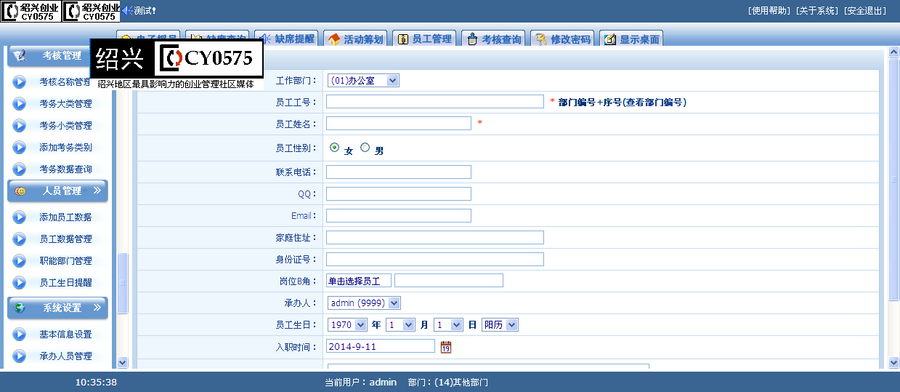This screenshot has height=392, width=900.
Task: Click the arrow icon beside 考务小类管理
Action: (20, 126)
